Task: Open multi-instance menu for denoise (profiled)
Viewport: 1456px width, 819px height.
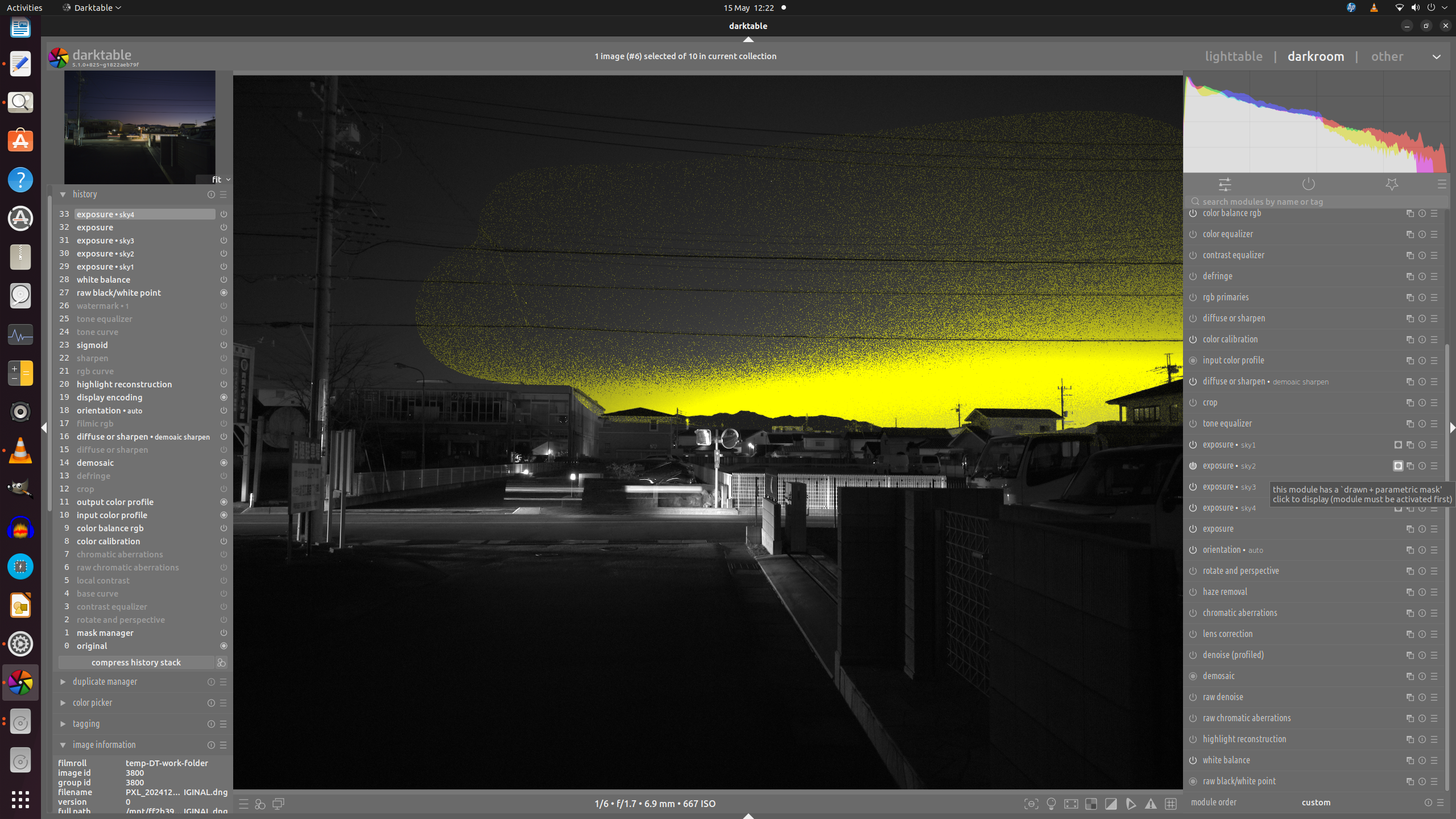Action: [x=1410, y=655]
